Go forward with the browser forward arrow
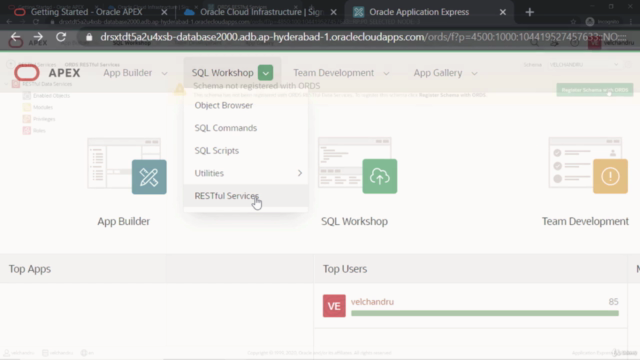Viewport: 640px width, 360px height. coord(38,37)
